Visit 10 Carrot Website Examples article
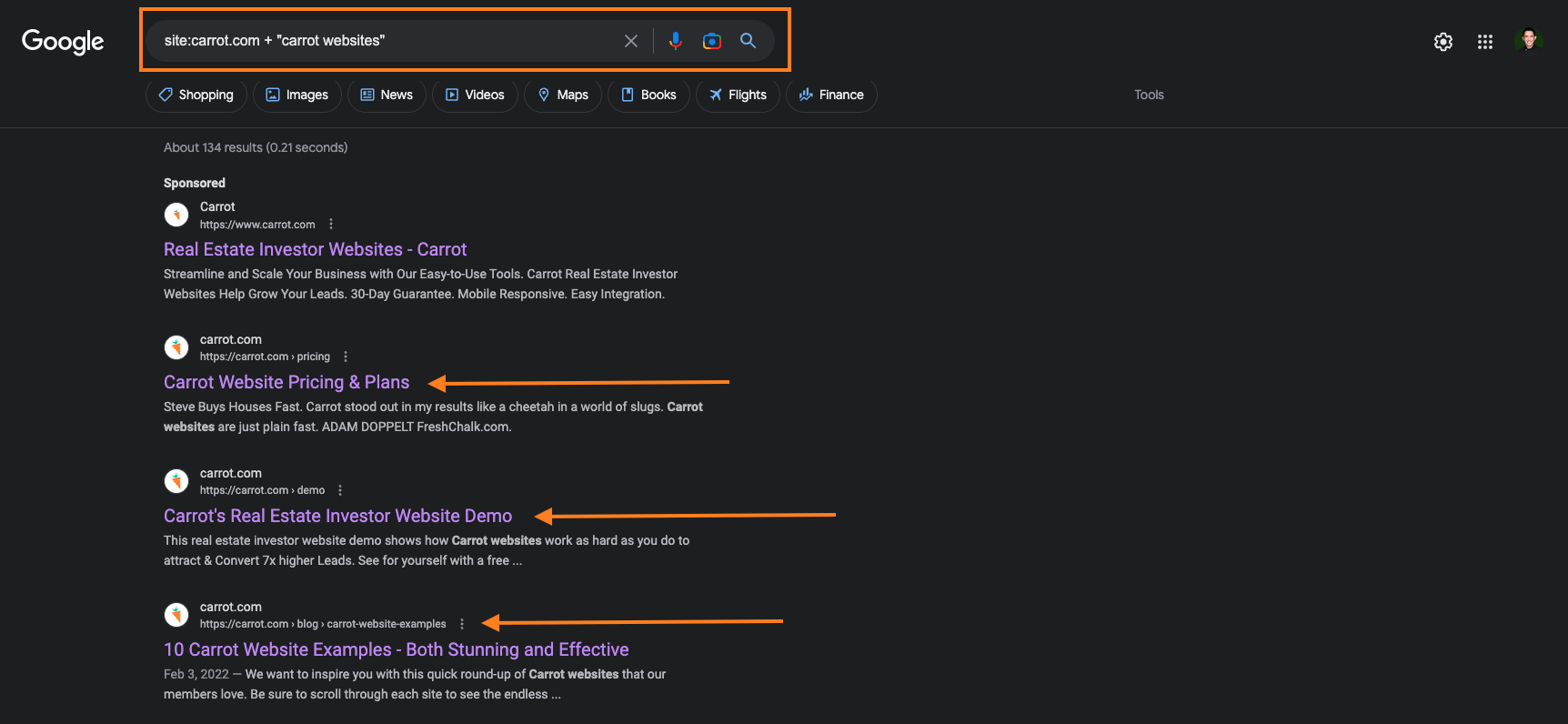Image resolution: width=1568 pixels, height=724 pixels. [x=396, y=649]
